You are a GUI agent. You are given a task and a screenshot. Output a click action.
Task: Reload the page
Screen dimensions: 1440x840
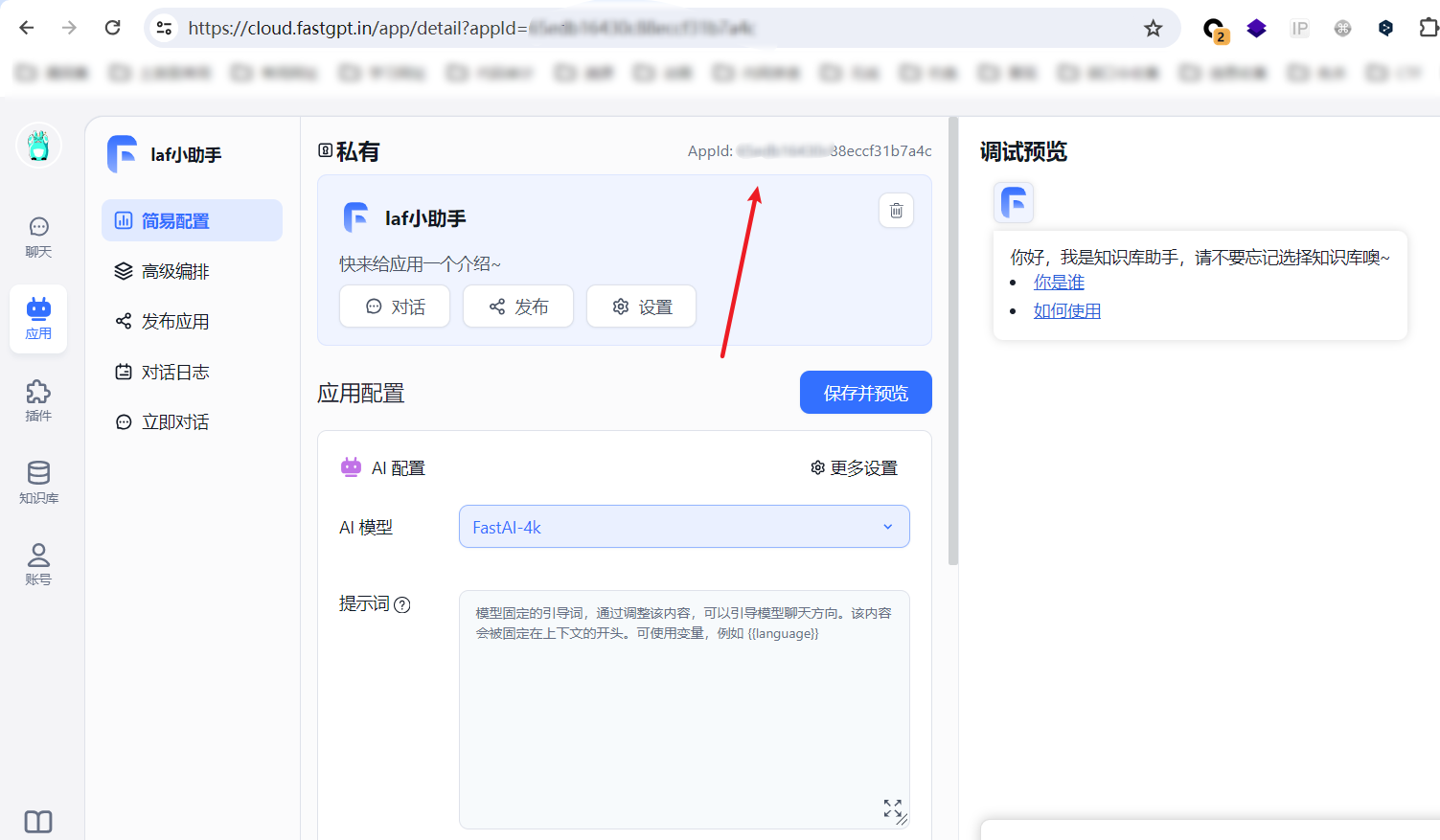tap(112, 28)
